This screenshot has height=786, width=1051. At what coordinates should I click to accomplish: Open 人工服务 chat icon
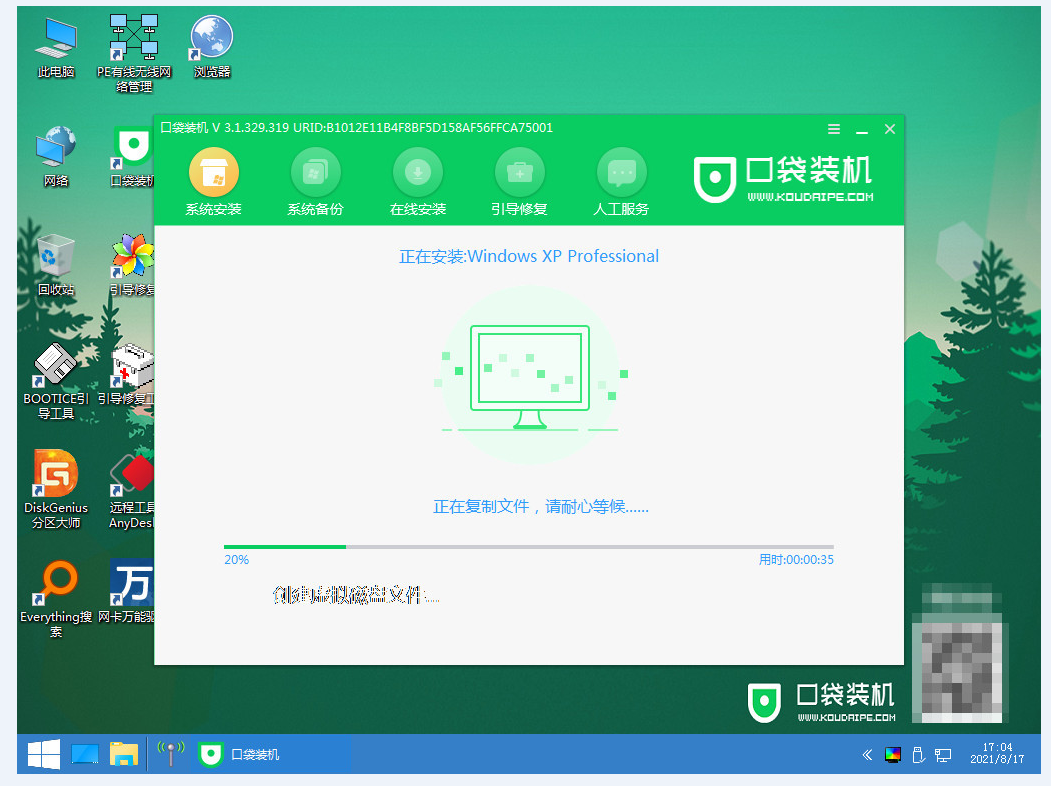tap(621, 173)
